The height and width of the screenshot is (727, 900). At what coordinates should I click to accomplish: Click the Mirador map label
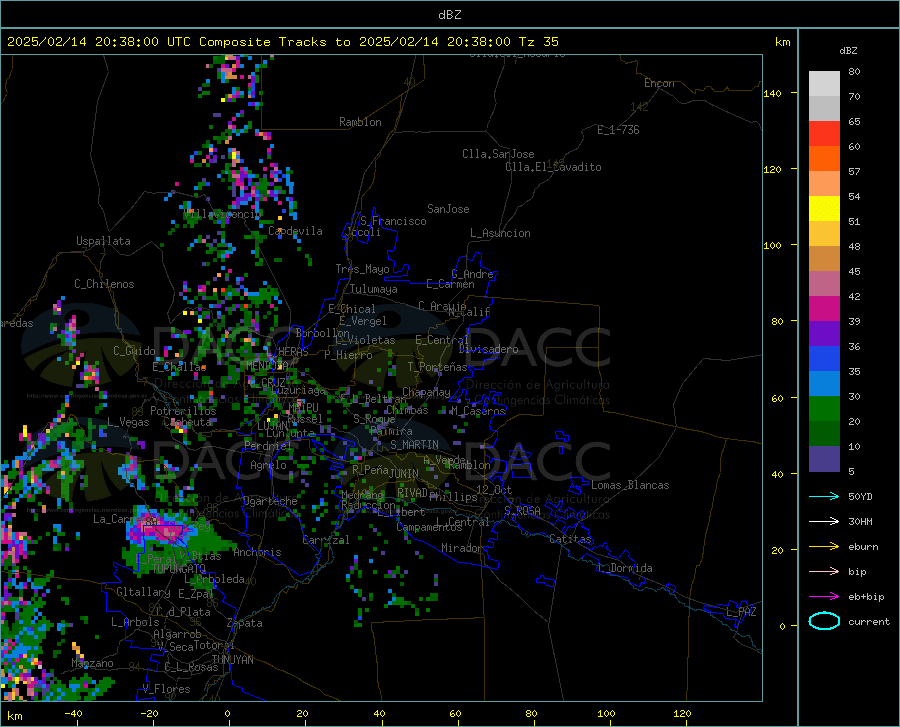point(461,548)
